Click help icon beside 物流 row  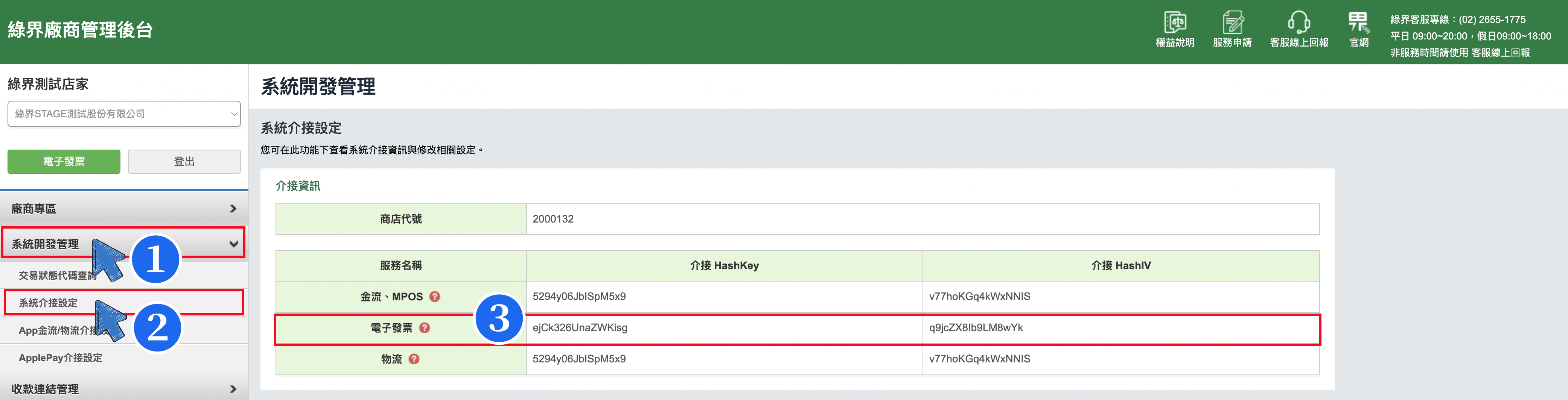[414, 359]
